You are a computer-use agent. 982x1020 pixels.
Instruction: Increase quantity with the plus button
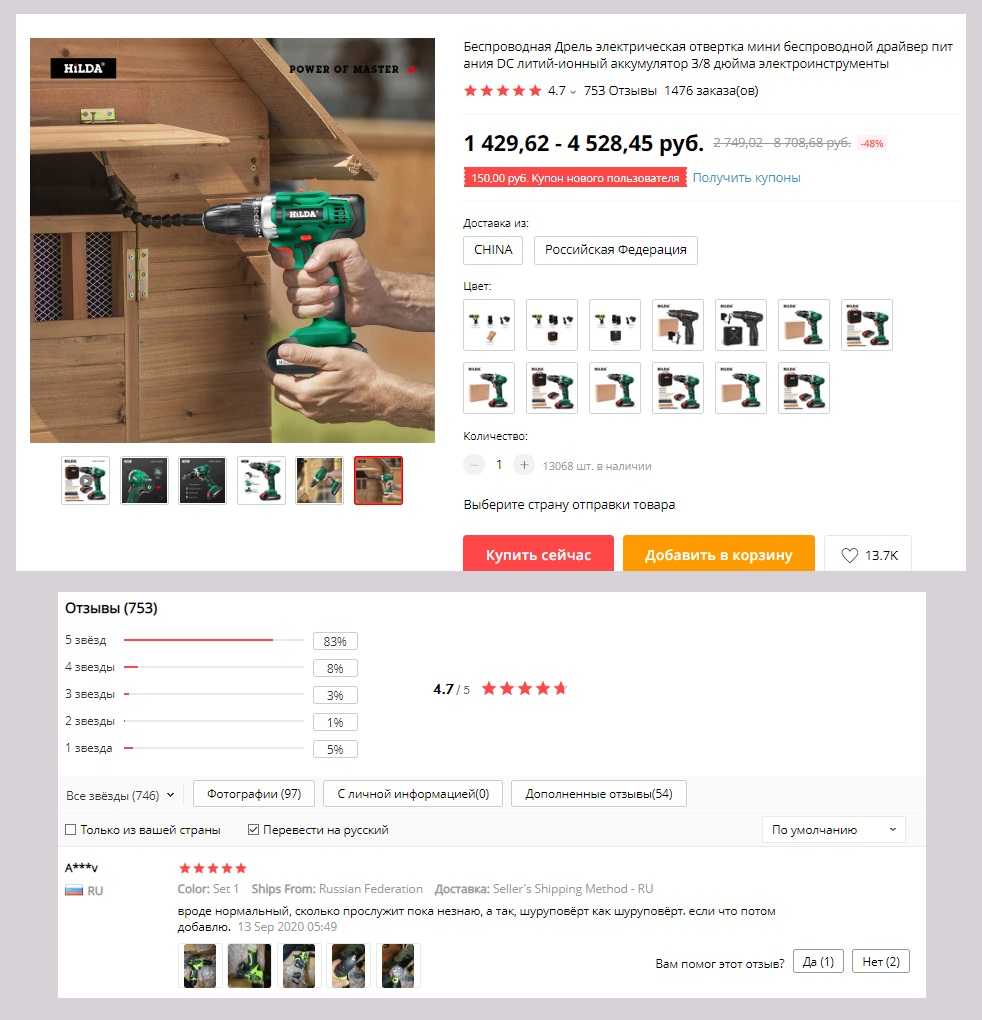(524, 465)
